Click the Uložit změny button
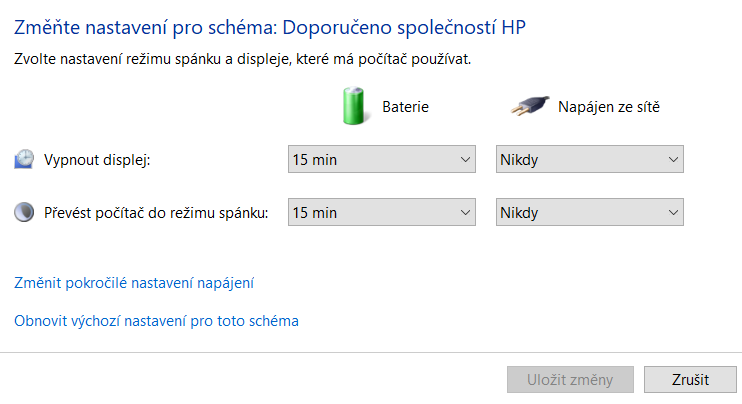 [570, 379]
